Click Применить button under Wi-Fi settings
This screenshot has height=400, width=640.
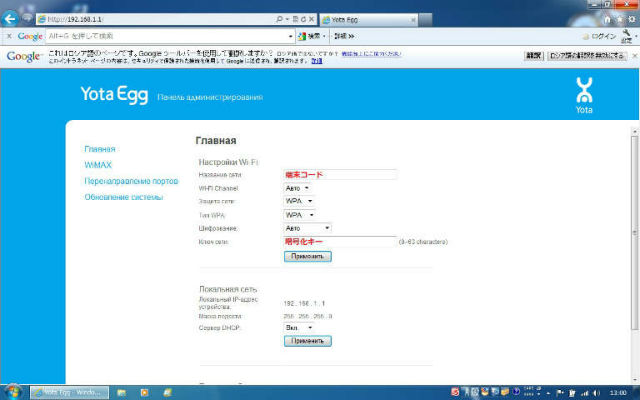308,256
